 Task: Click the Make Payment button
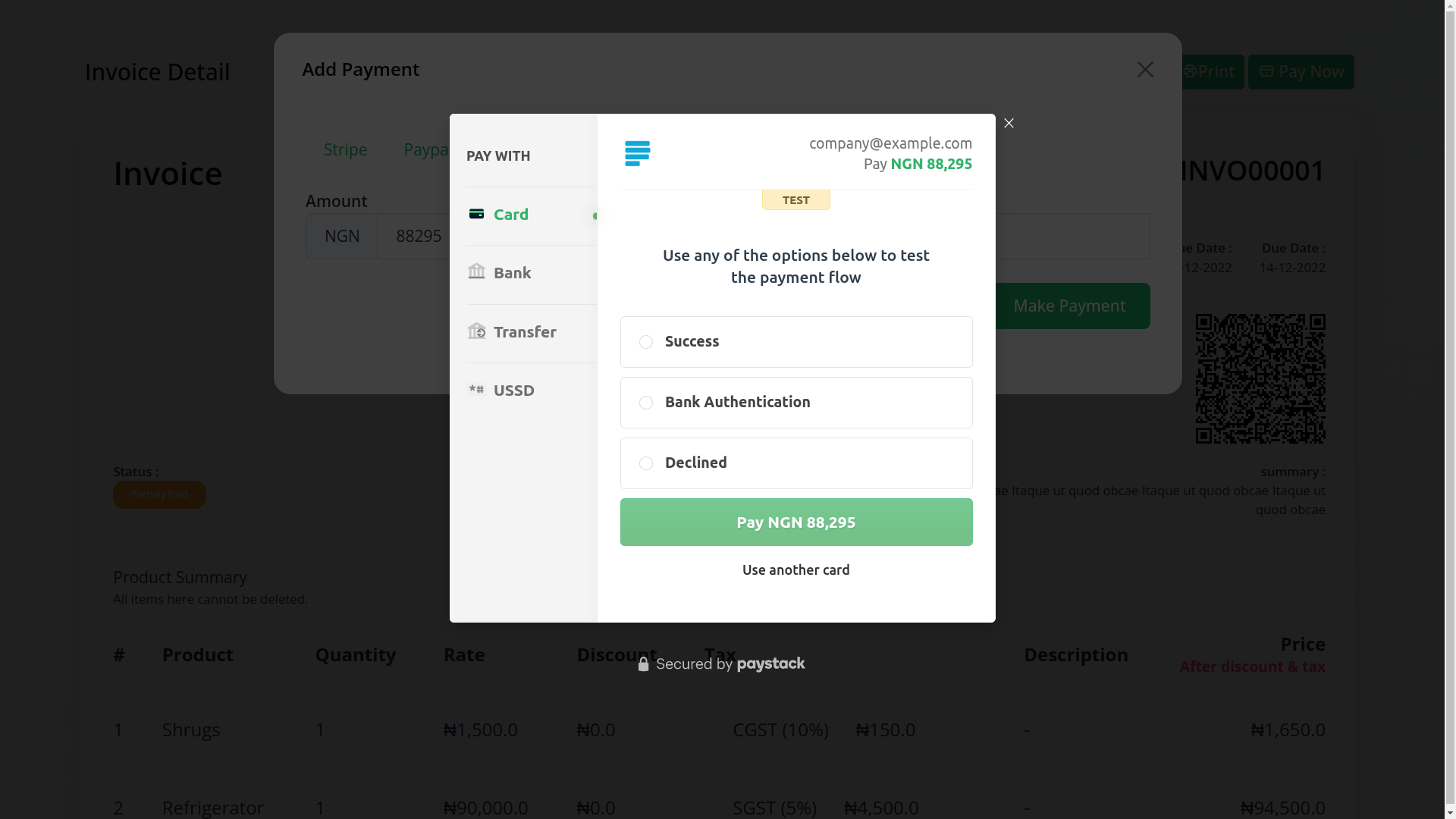click(x=1069, y=306)
